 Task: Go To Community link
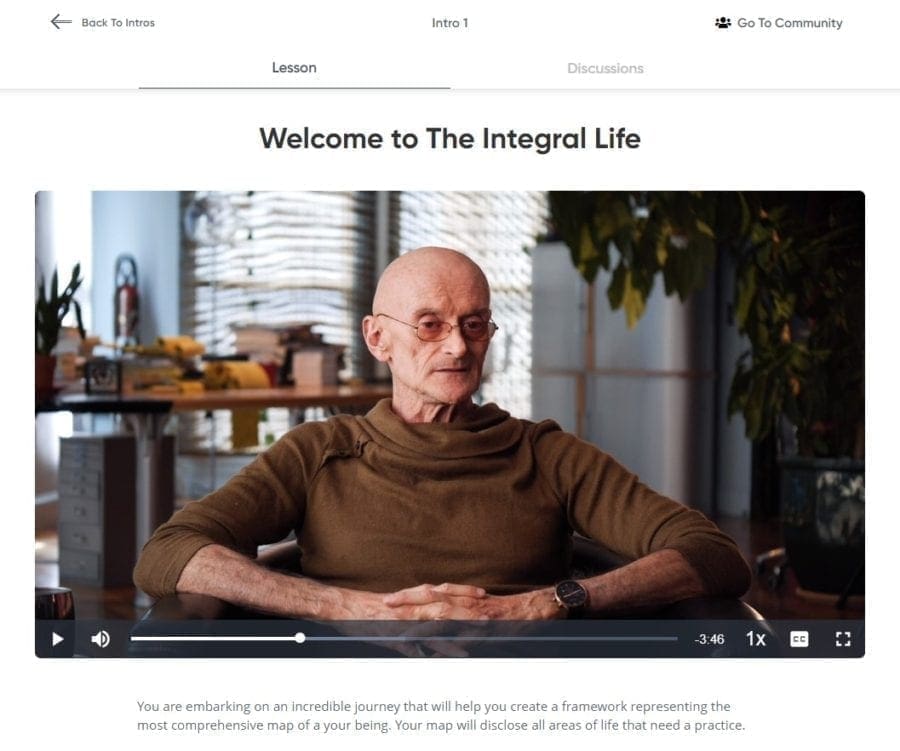pos(789,23)
